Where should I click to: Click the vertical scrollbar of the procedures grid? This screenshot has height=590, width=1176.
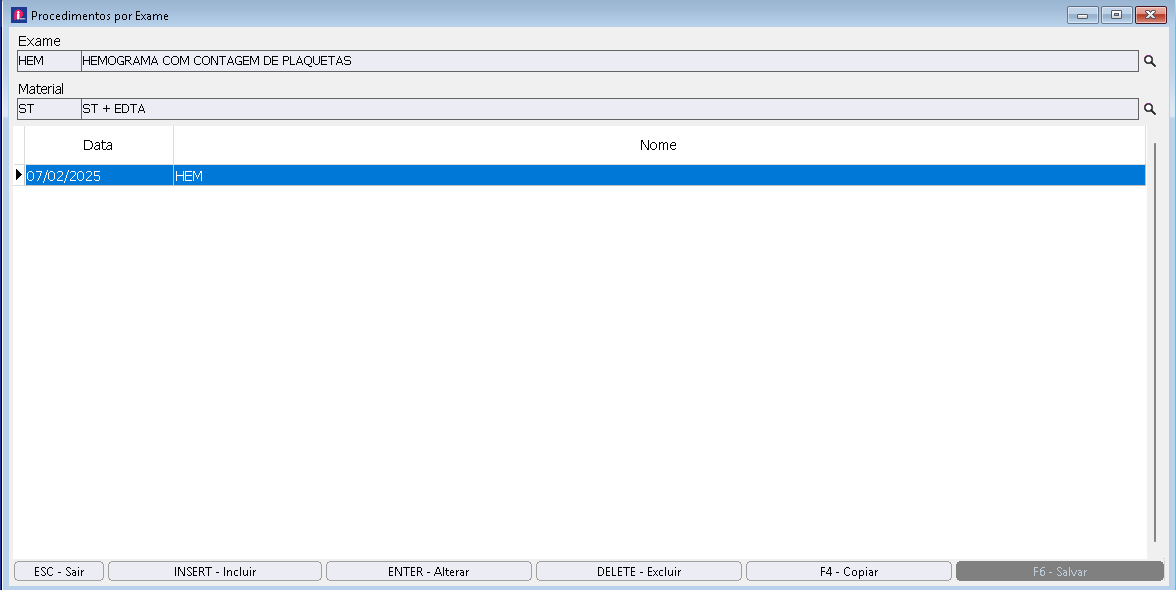1154,350
